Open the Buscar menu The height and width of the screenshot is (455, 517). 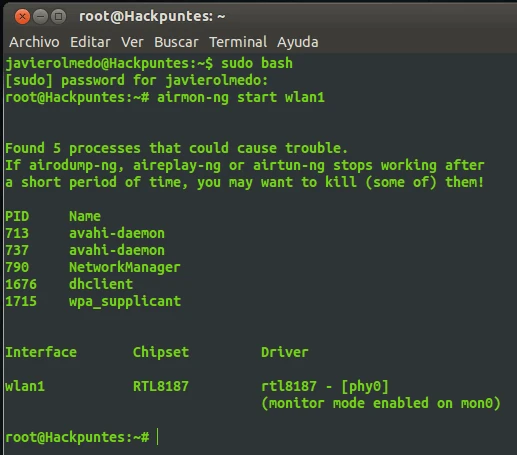(x=176, y=42)
